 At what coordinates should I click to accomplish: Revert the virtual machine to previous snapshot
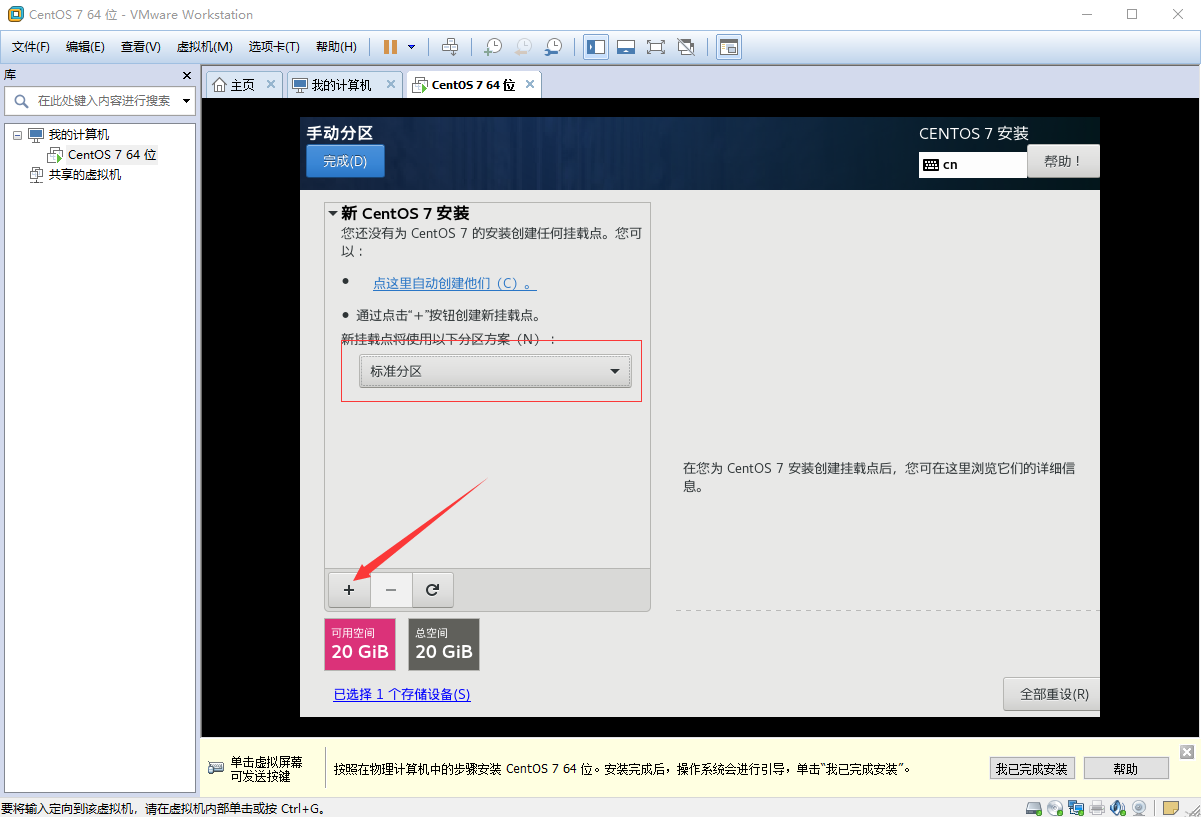(x=523, y=47)
